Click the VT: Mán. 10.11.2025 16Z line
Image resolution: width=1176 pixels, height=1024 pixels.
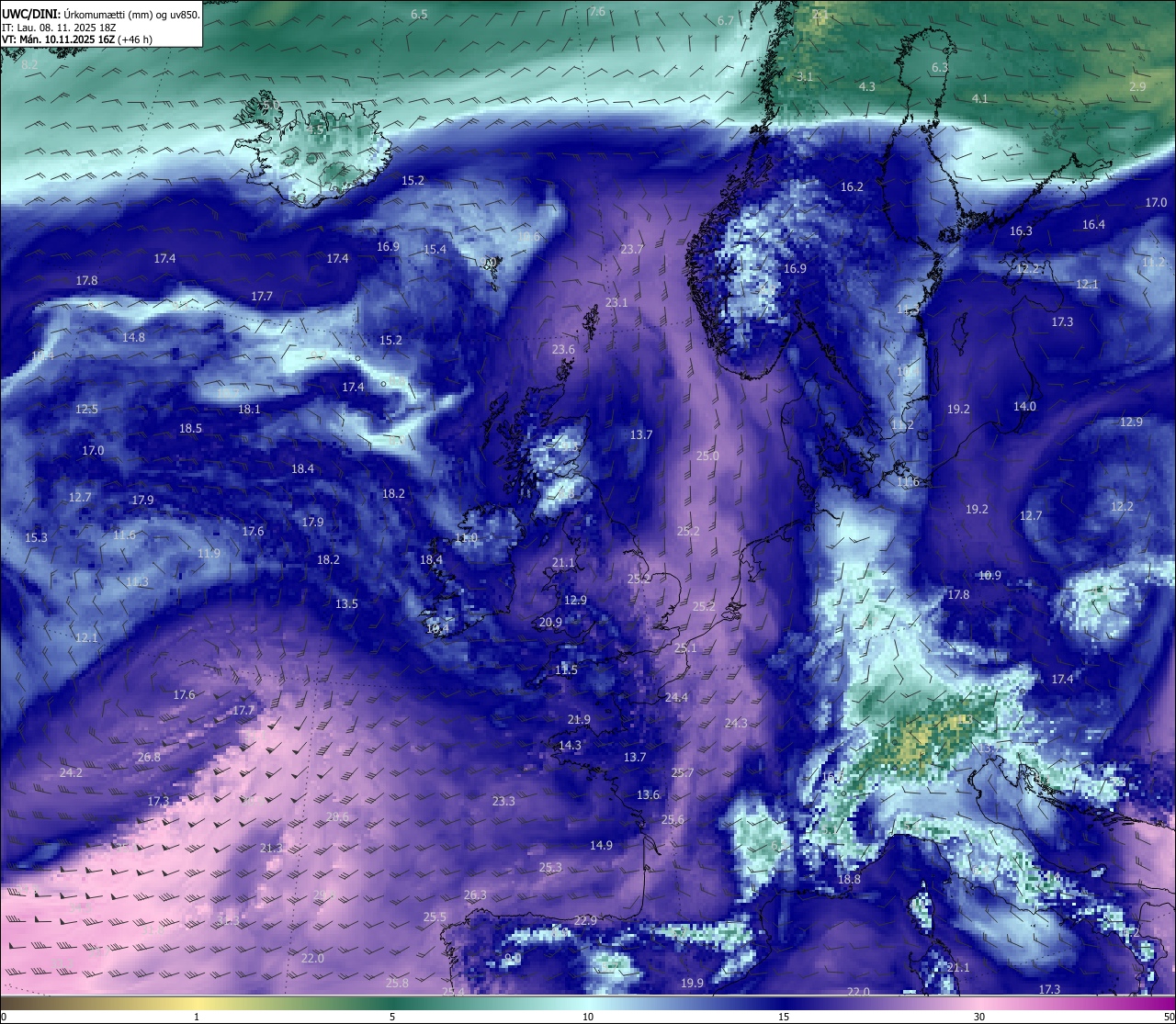click(x=76, y=39)
